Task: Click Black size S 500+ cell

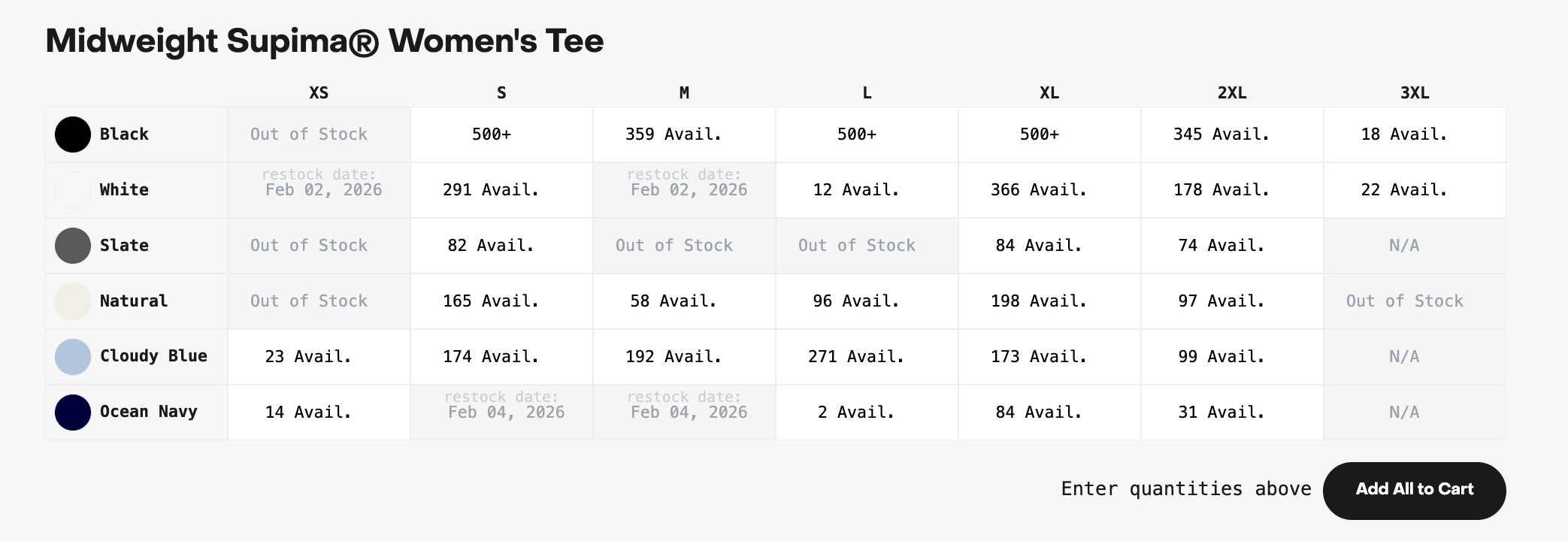Action: 501,134
